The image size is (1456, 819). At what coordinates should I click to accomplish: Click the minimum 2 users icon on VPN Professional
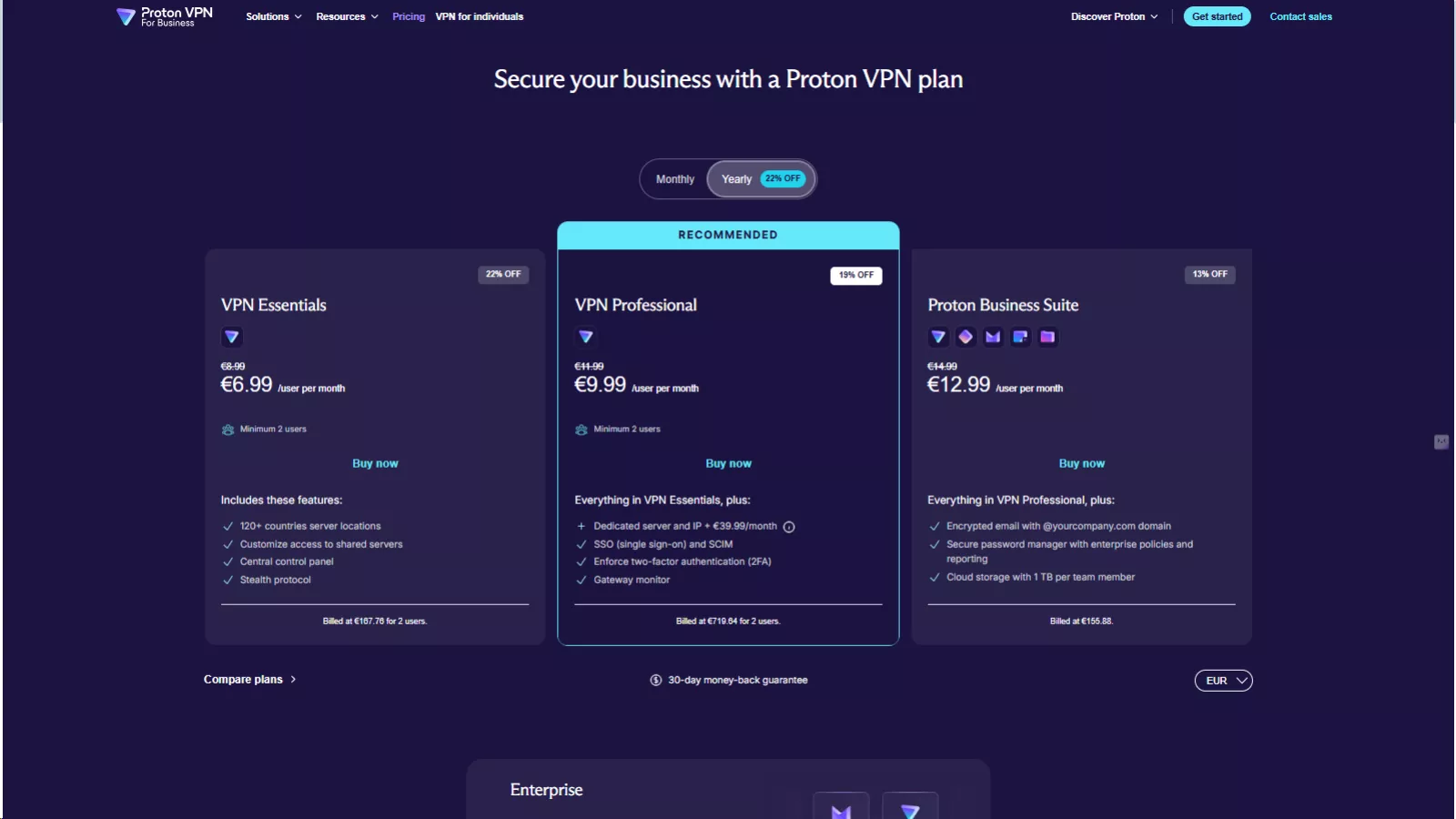point(581,429)
